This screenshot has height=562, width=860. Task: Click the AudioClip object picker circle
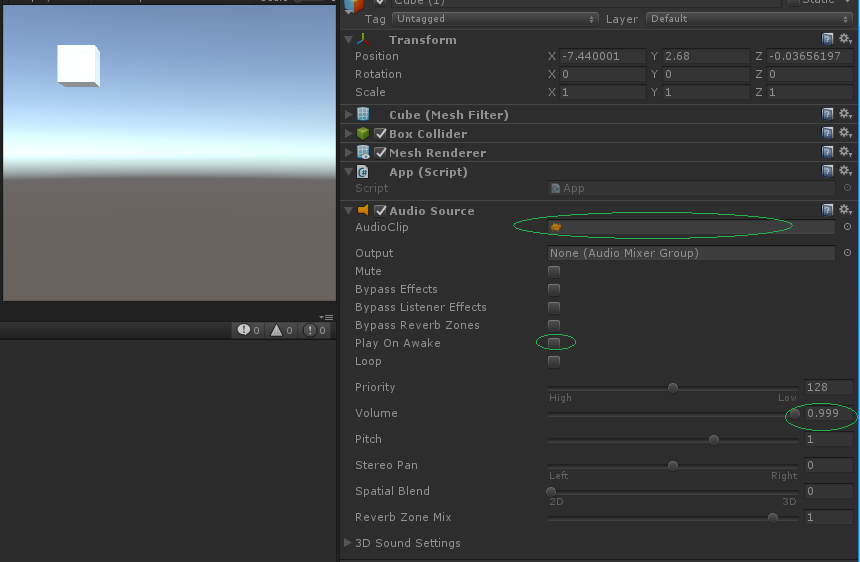(x=847, y=226)
